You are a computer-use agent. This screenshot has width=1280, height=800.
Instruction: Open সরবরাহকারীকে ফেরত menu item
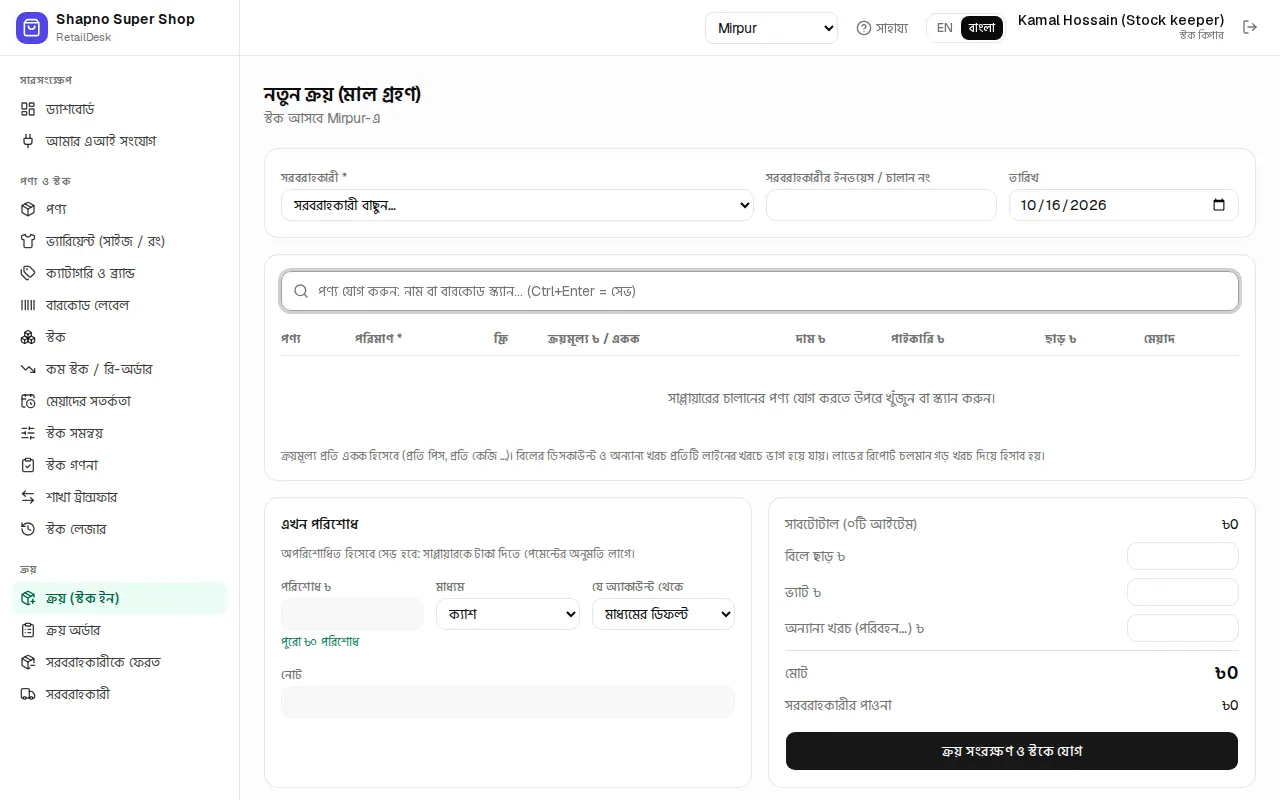pos(120,662)
